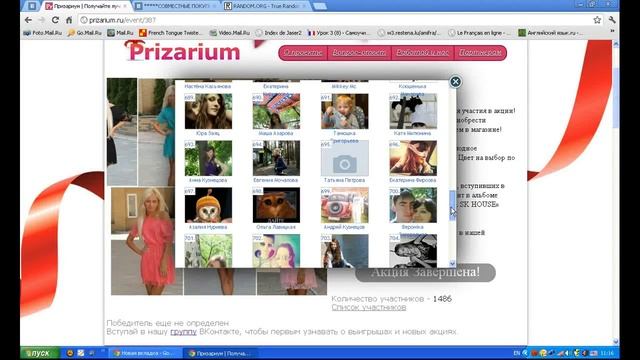
Task: Open the Le Français en ligne bookmark
Action: [x=480, y=33]
